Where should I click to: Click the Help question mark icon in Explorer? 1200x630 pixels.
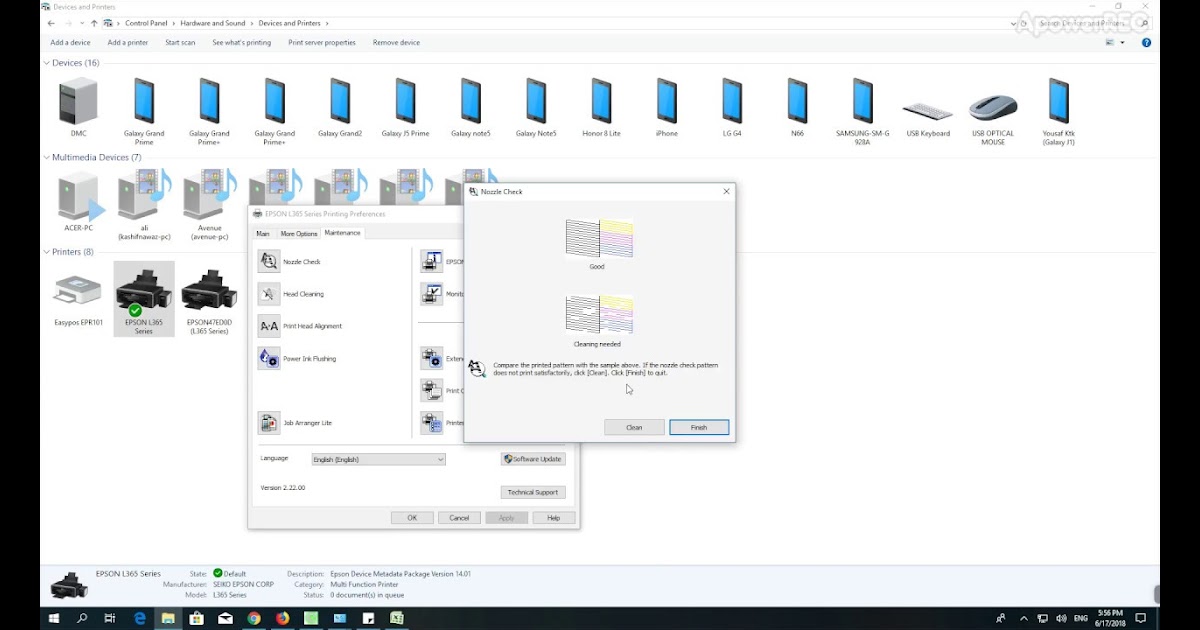1146,43
